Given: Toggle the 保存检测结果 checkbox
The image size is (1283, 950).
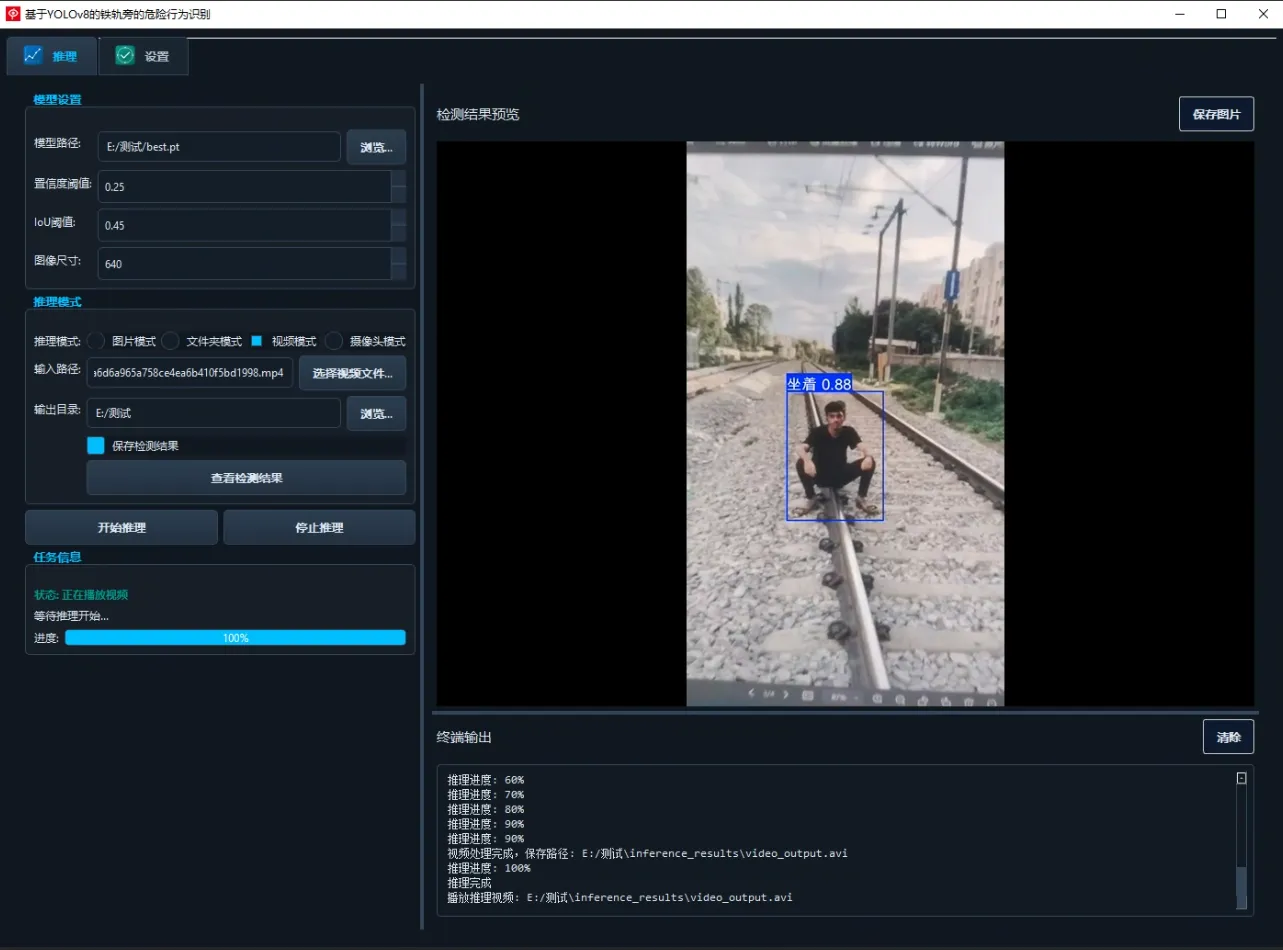Looking at the screenshot, I should point(96,446).
